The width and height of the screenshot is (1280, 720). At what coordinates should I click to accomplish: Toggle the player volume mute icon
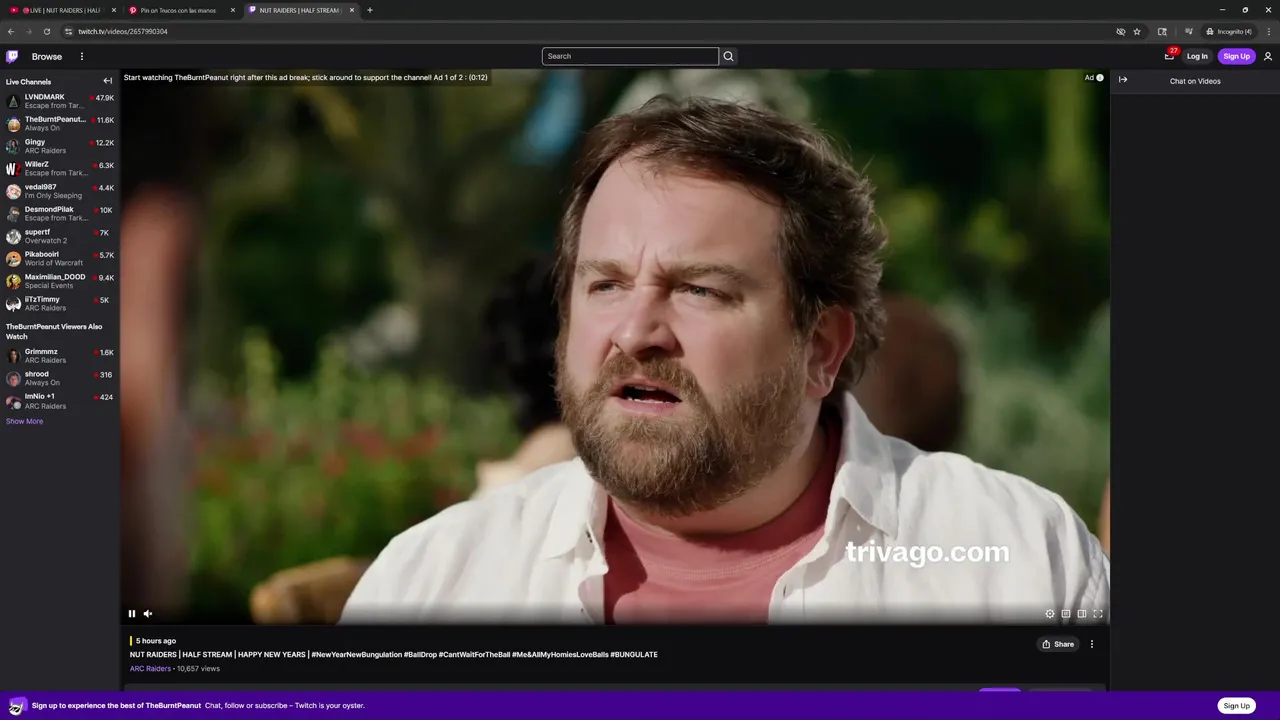pos(148,614)
